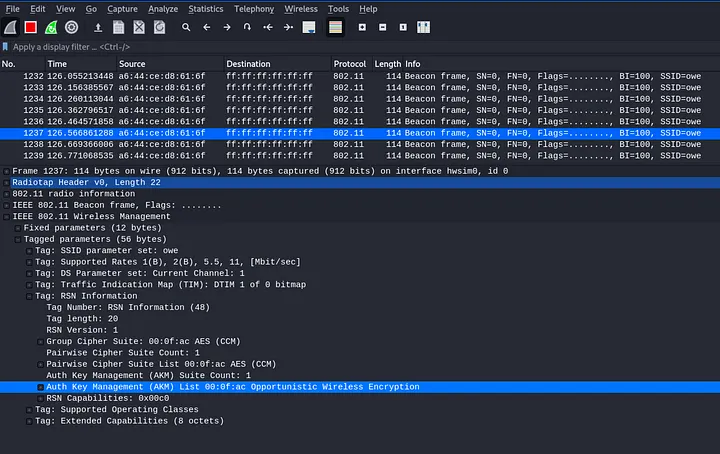This screenshot has width=720, height=454.
Task: Sort packets by the Protocol column header
Action: click(x=350, y=64)
